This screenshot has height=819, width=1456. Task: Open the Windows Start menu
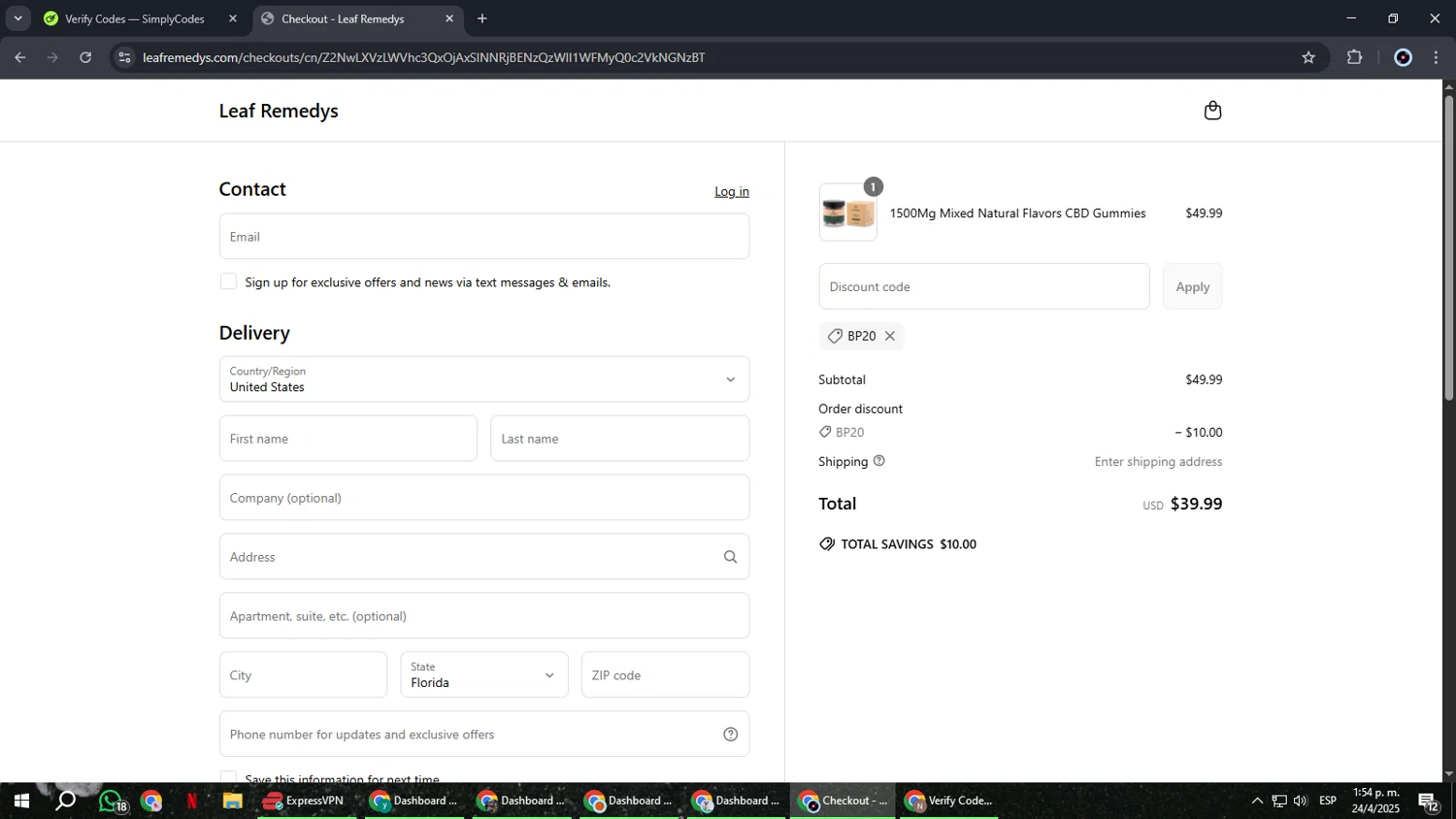click(21, 801)
